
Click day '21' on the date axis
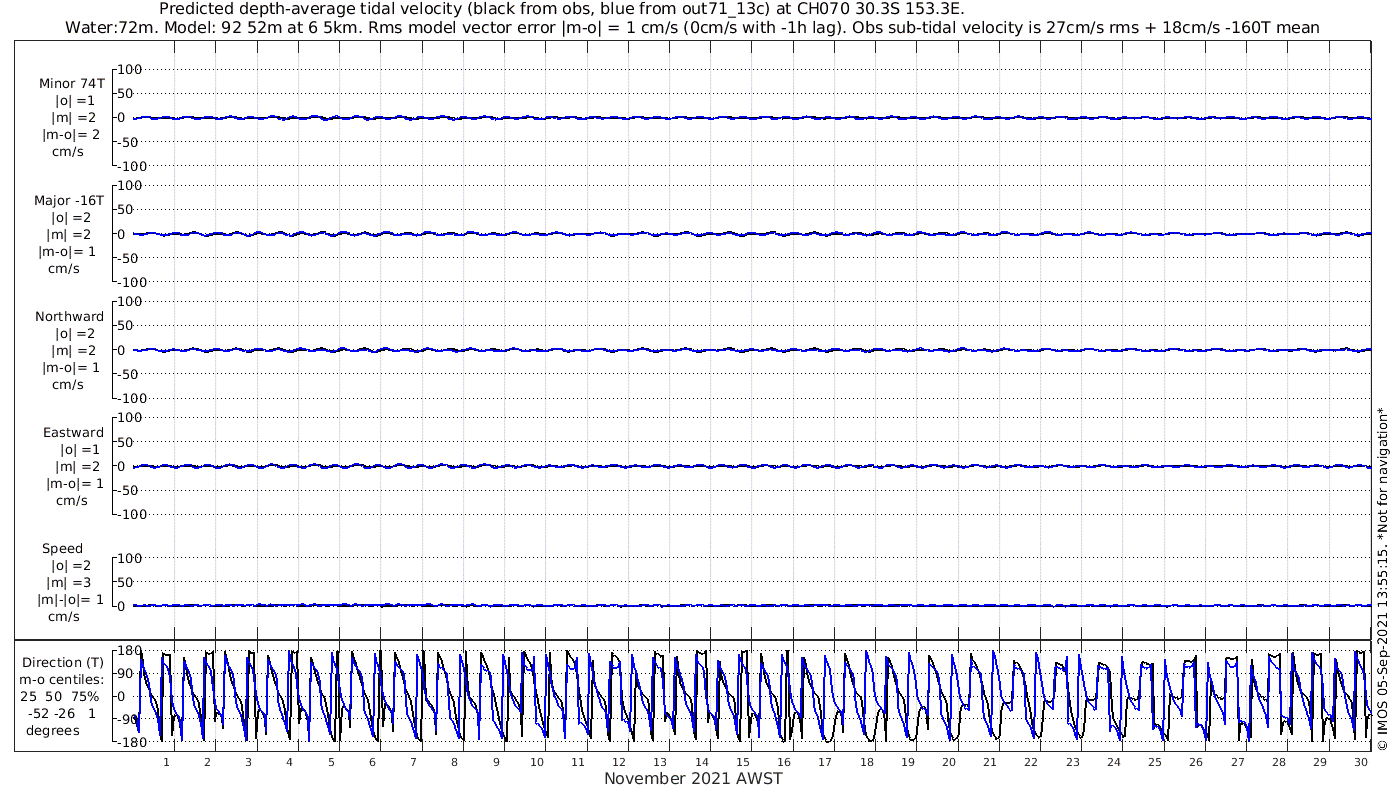[990, 762]
